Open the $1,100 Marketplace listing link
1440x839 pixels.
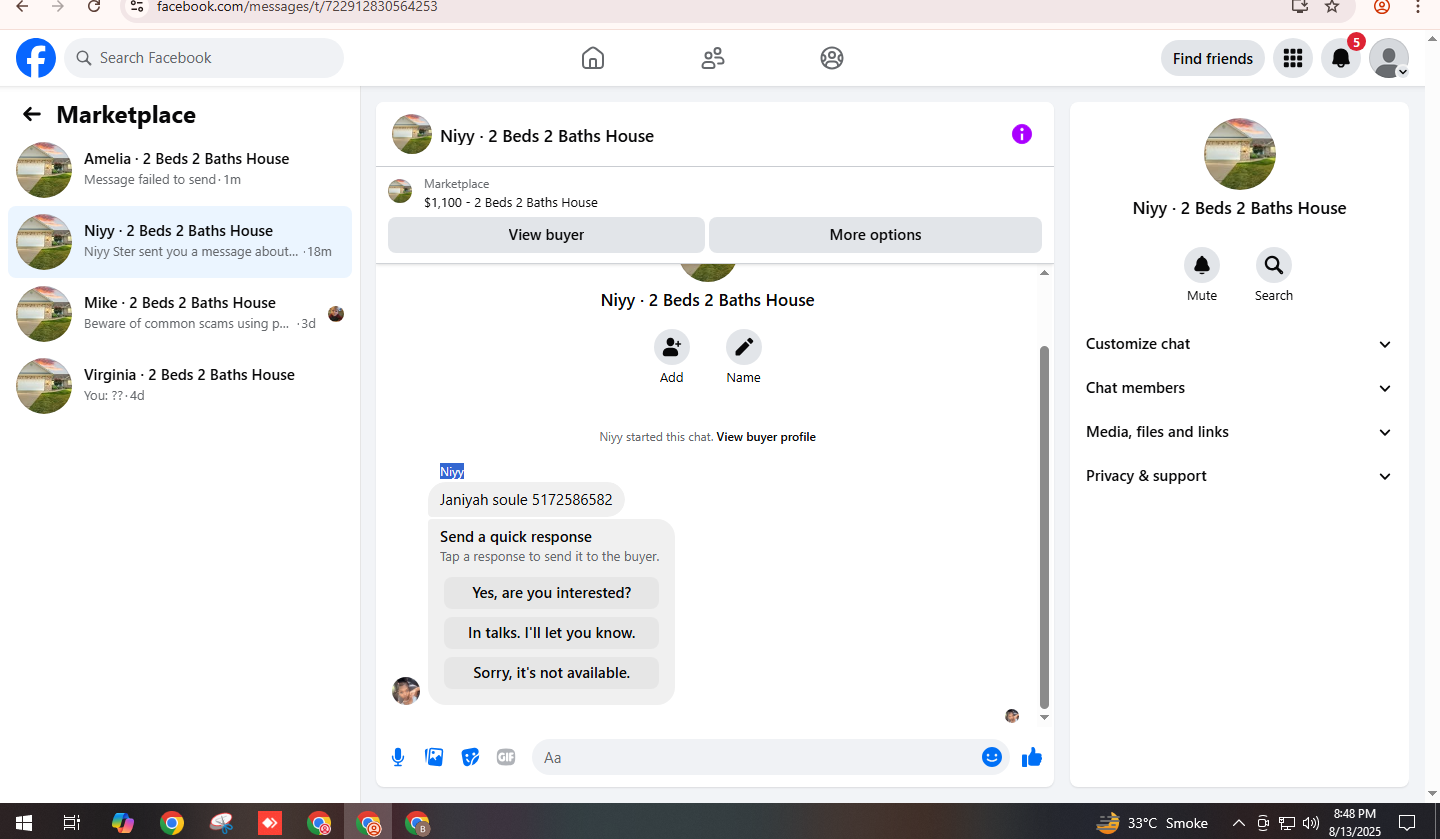[511, 202]
